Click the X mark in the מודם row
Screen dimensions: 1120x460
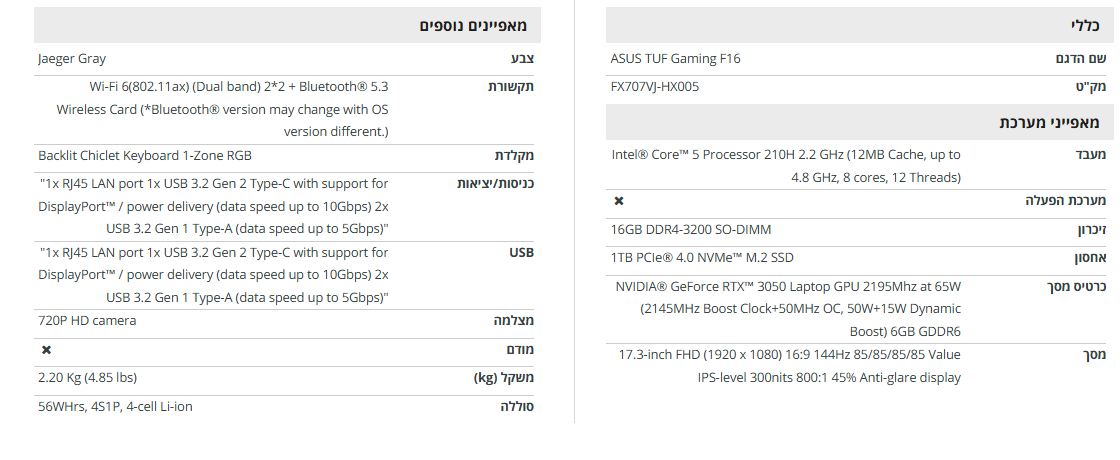point(46,350)
